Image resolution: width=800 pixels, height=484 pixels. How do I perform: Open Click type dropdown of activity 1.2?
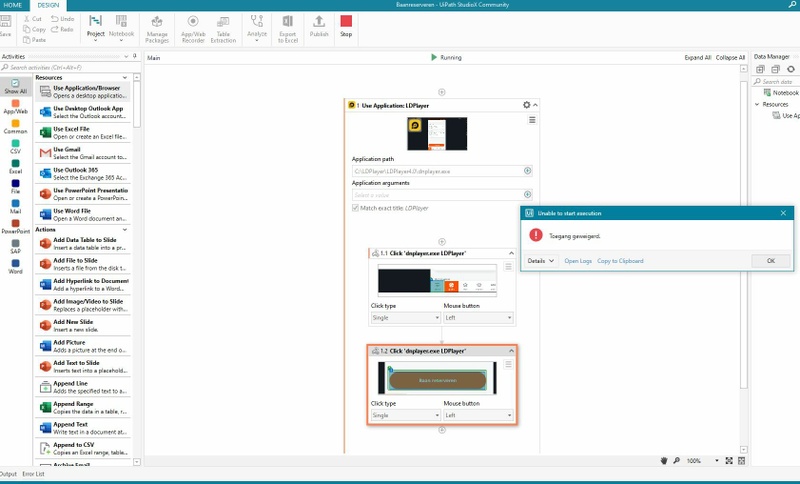click(x=405, y=415)
